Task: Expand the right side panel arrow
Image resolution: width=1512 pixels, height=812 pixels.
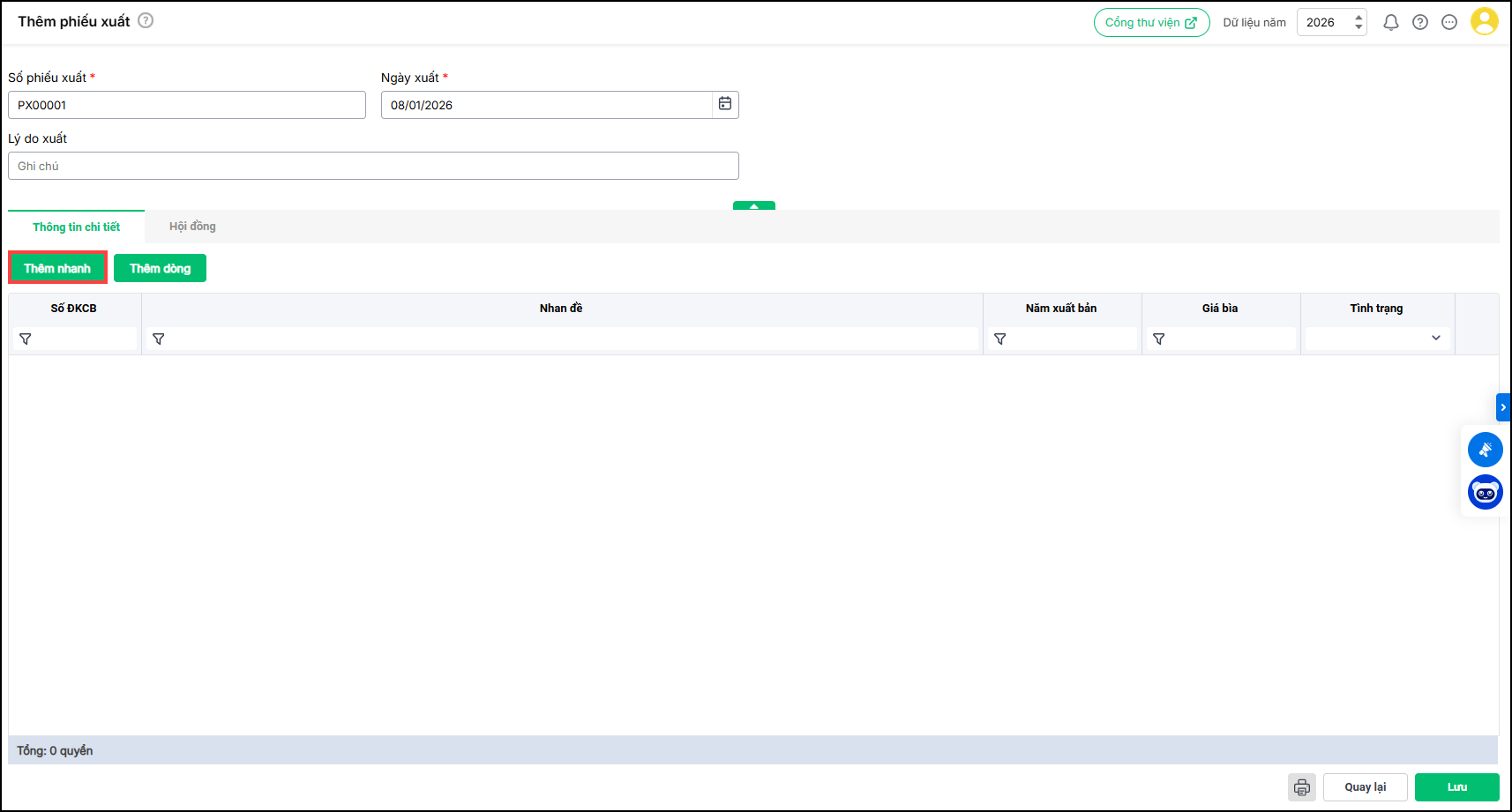Action: point(1503,407)
